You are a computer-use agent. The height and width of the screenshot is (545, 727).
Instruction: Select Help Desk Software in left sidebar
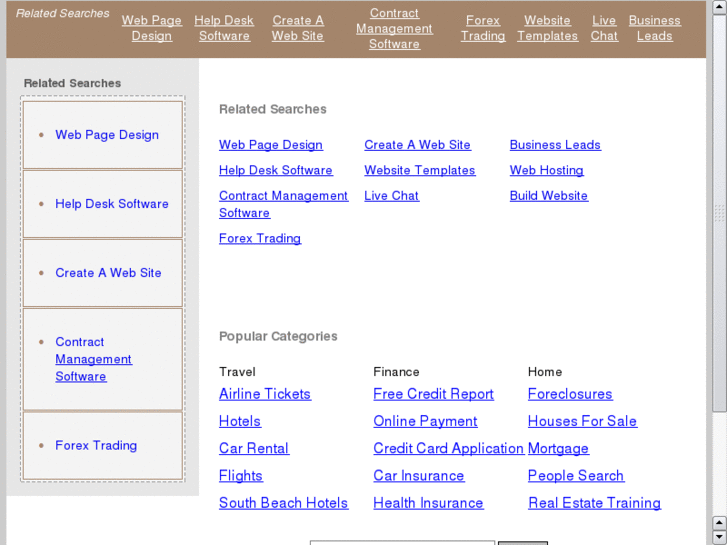pos(112,204)
